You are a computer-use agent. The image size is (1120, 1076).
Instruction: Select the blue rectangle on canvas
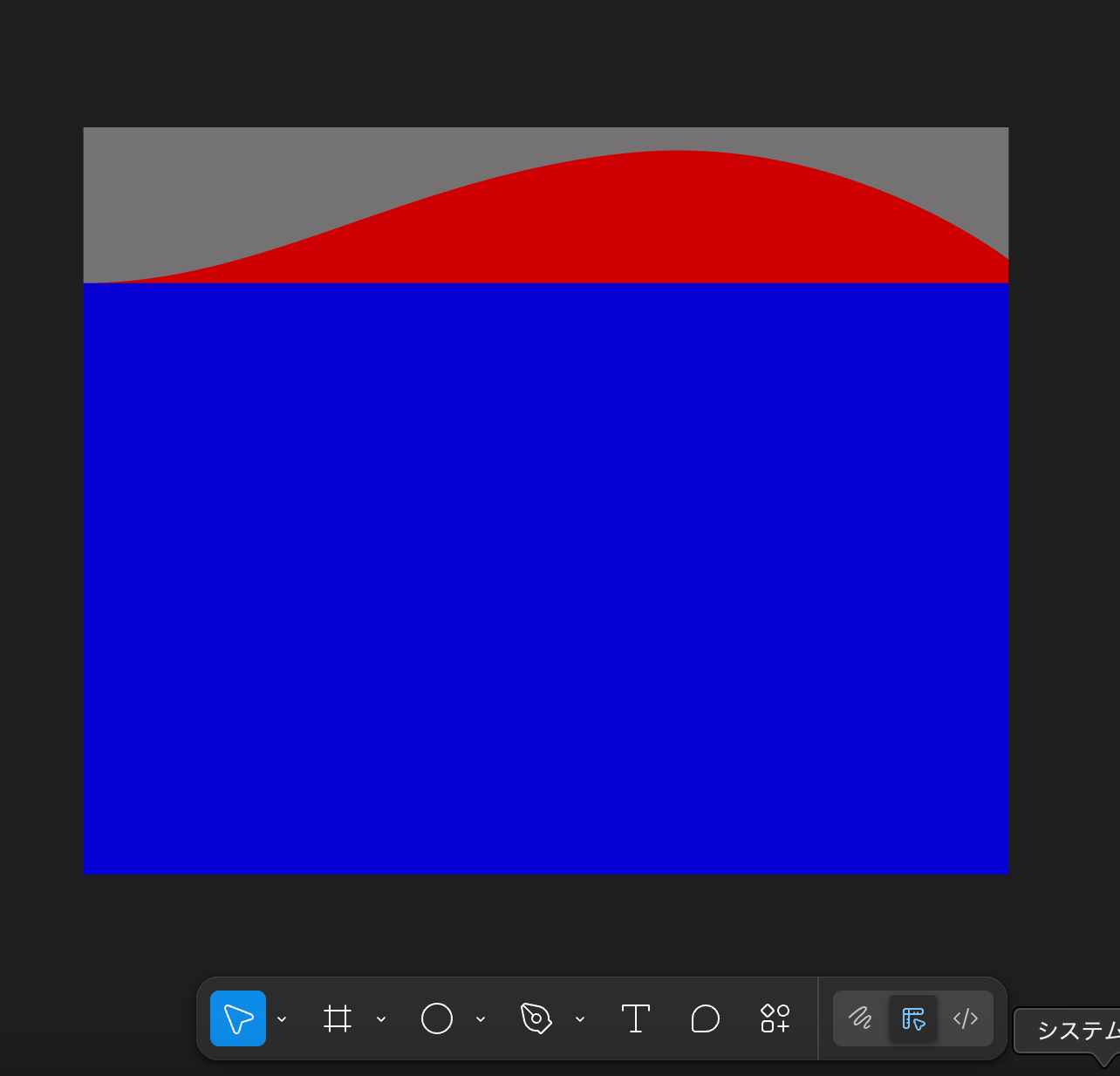[x=546, y=579]
